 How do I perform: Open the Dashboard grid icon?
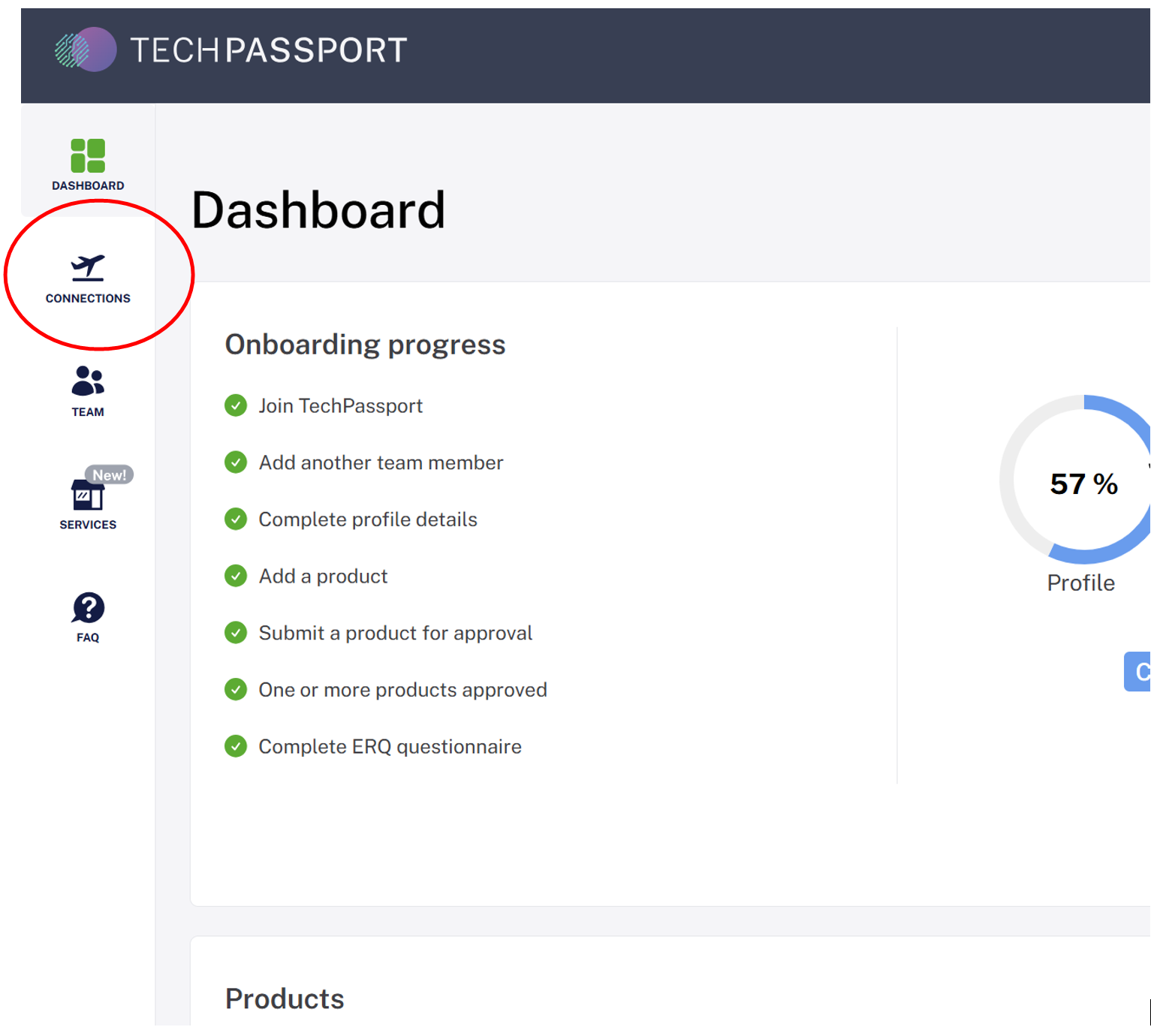pos(88,155)
